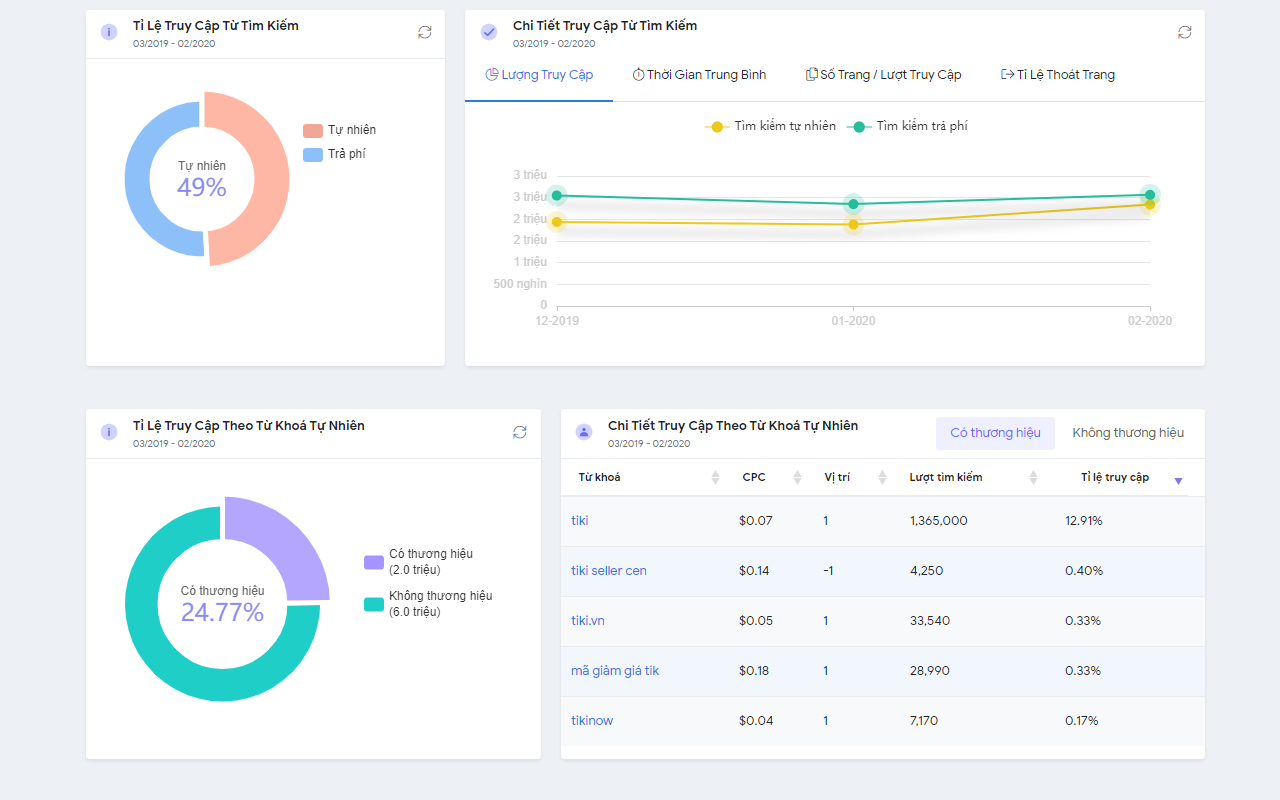Sort table by Từ khoá column
The width and height of the screenshot is (1280, 800).
click(x=715, y=478)
